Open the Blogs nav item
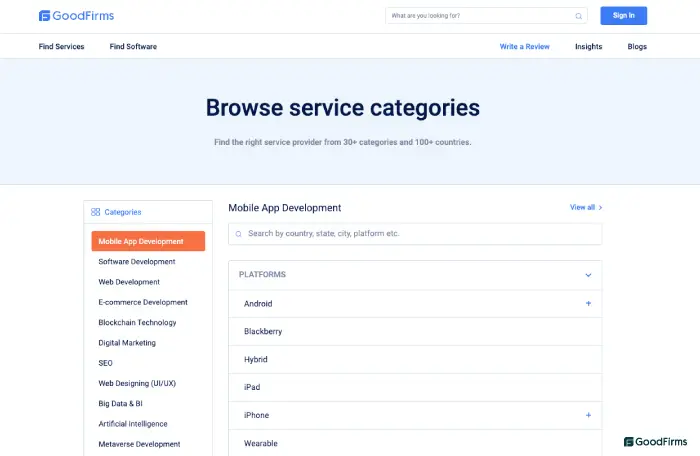This screenshot has height=456, width=700. [x=637, y=46]
